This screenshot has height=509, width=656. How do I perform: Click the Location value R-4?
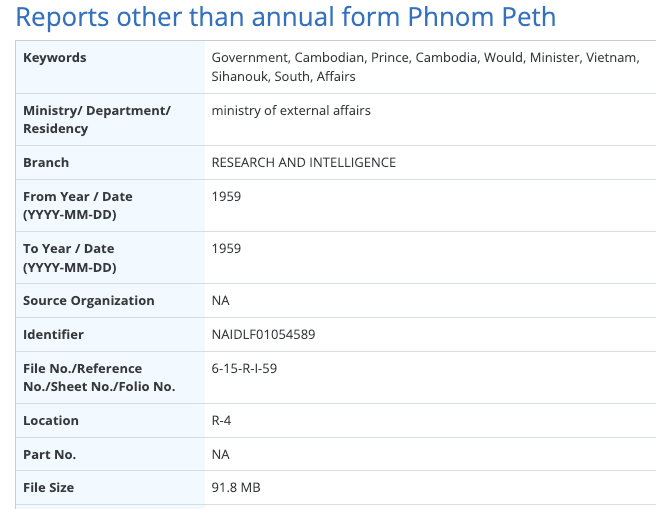pyautogui.click(x=222, y=420)
